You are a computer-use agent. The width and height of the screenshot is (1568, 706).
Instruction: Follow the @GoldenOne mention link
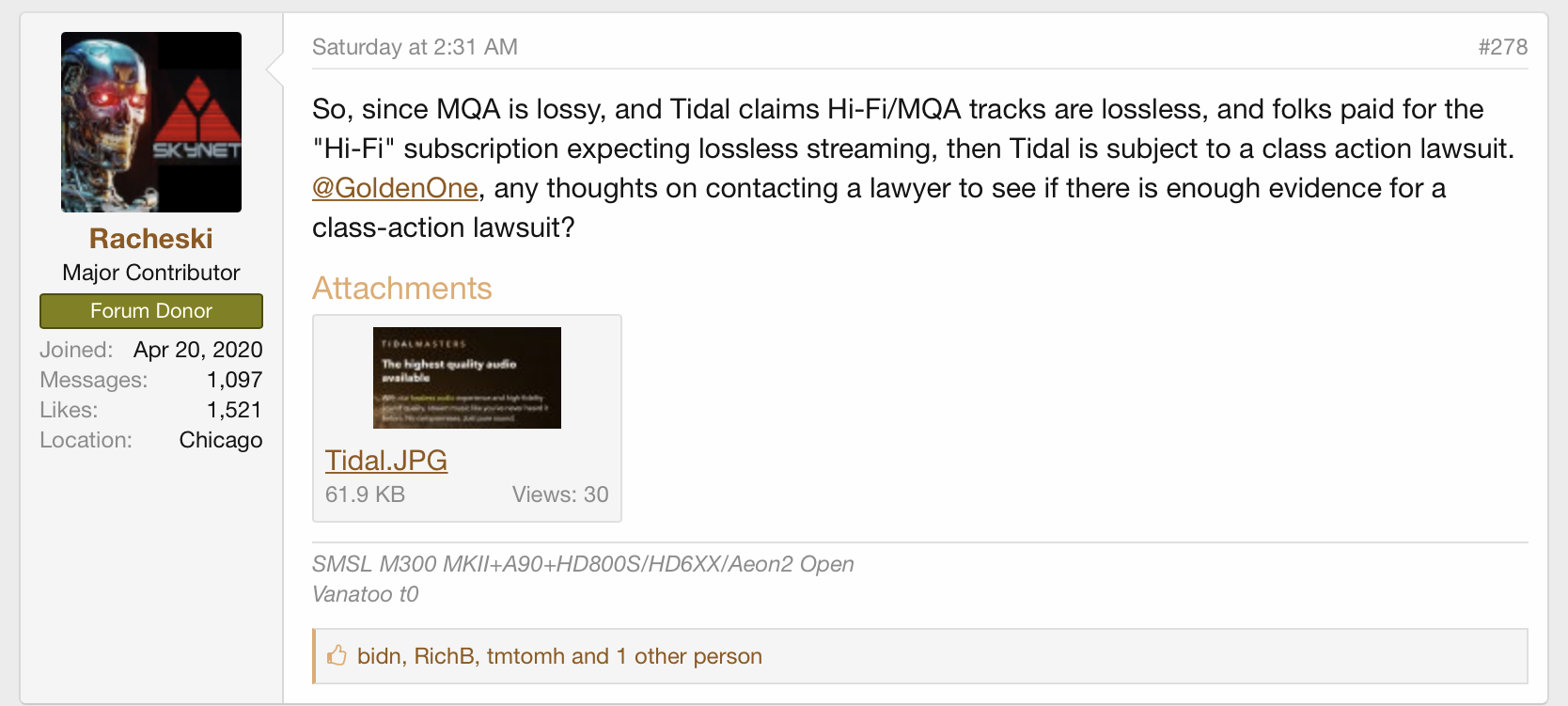395,188
